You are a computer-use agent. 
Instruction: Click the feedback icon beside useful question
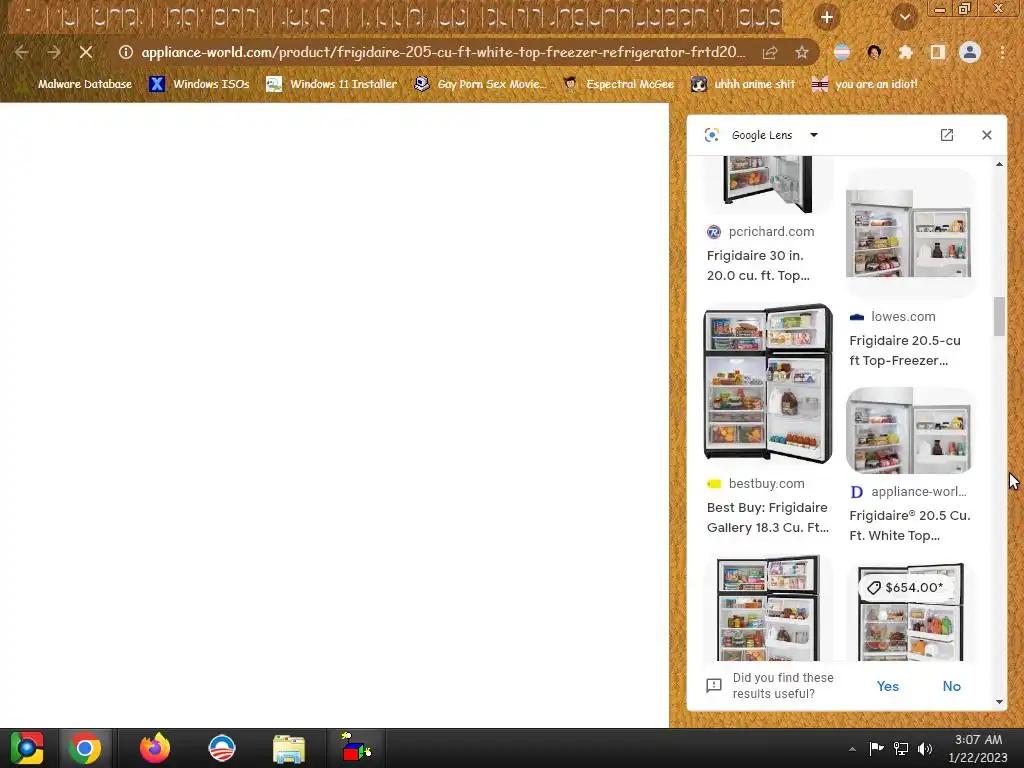pos(714,686)
